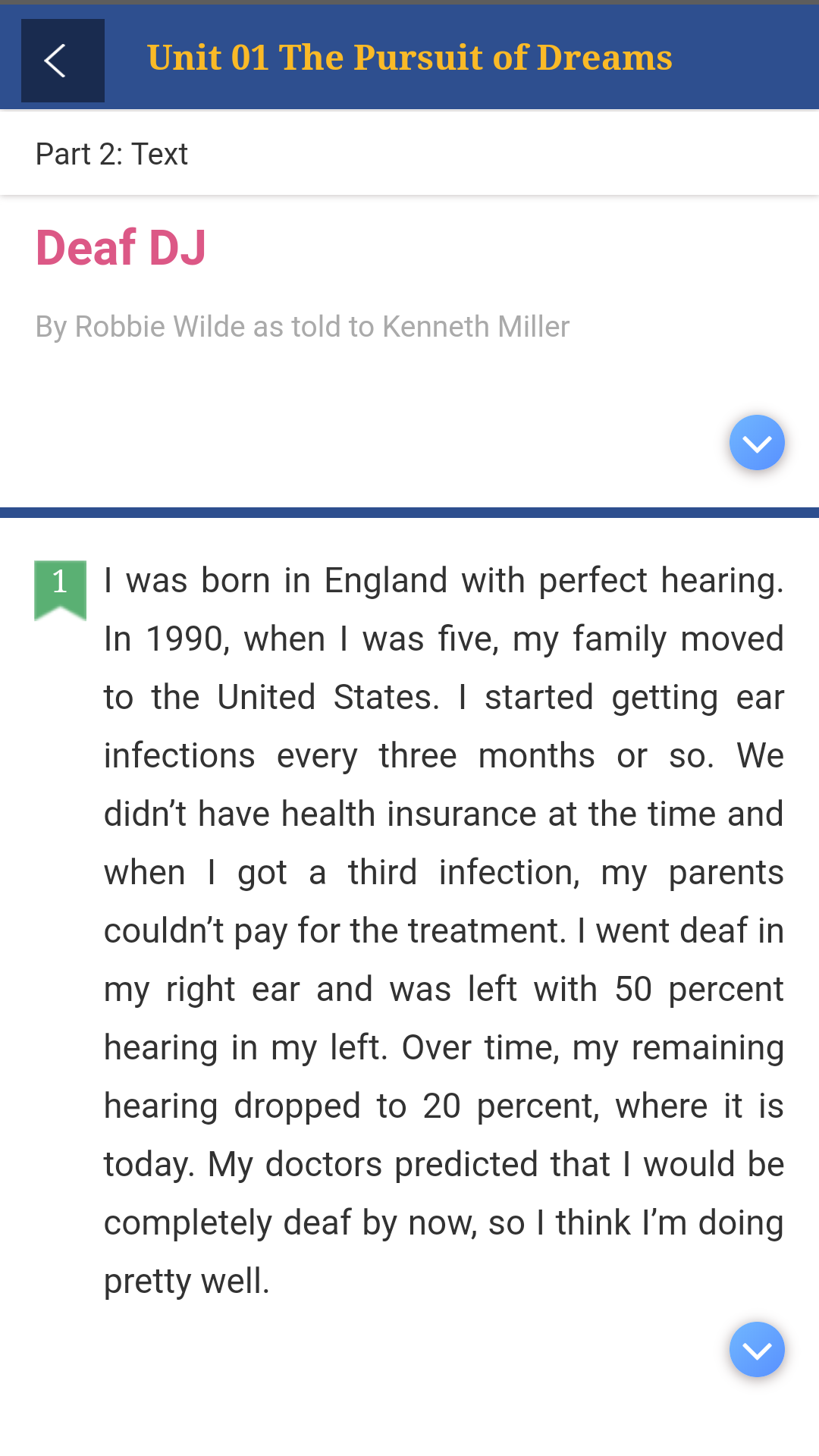Tap the year '1990' in the text
Viewport: 819px width, 1456px height.
coord(186,639)
